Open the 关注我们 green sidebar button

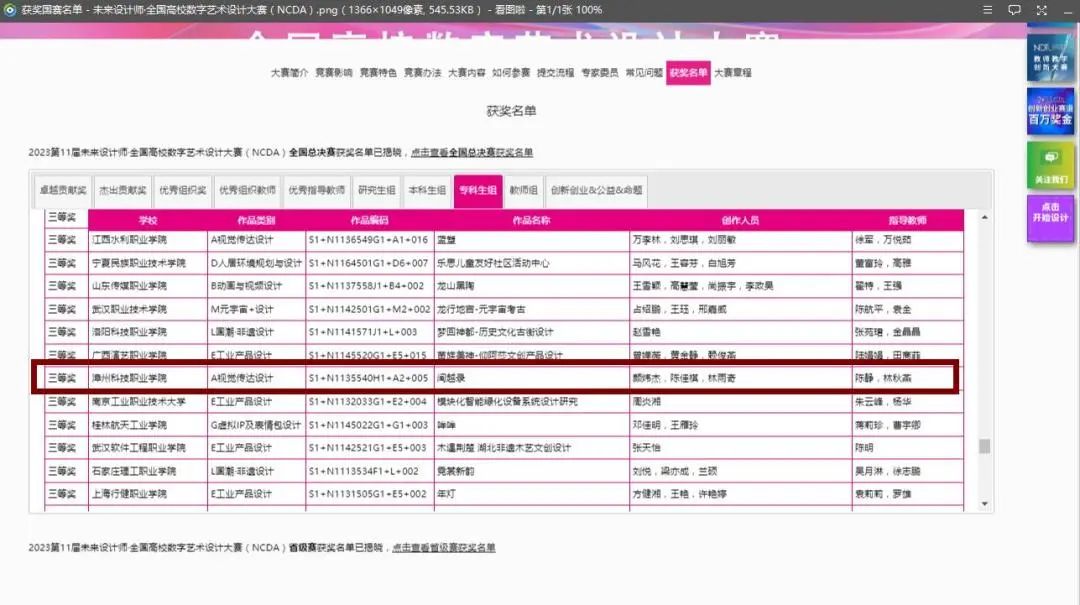click(1050, 165)
